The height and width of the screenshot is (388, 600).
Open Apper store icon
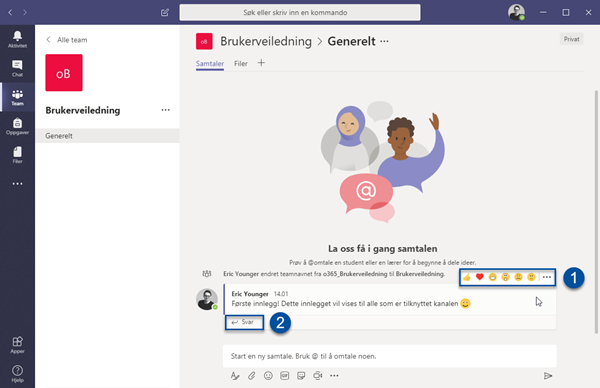coord(17,345)
